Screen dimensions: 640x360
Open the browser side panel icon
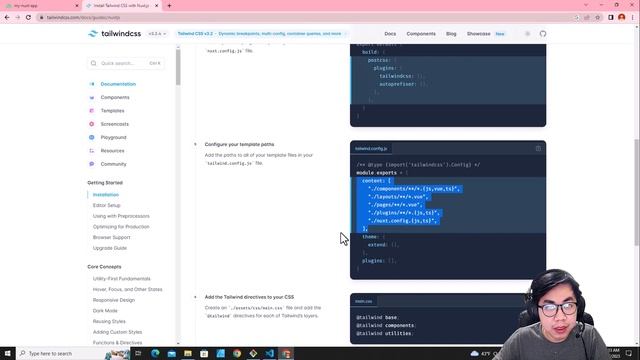pyautogui.click(x=611, y=18)
